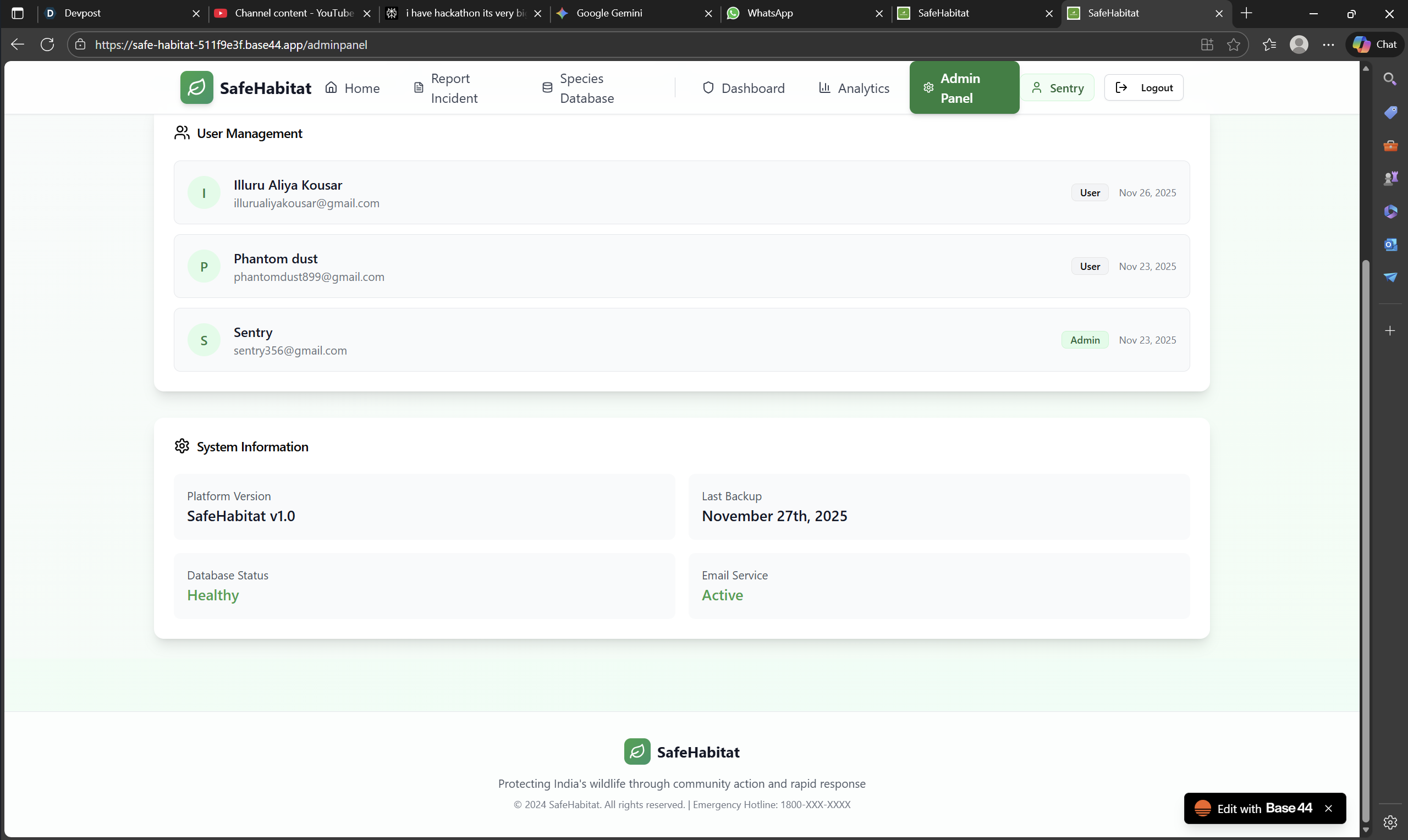Open Analytics page from navbar
Screen dimensions: 1408x840
coord(854,89)
